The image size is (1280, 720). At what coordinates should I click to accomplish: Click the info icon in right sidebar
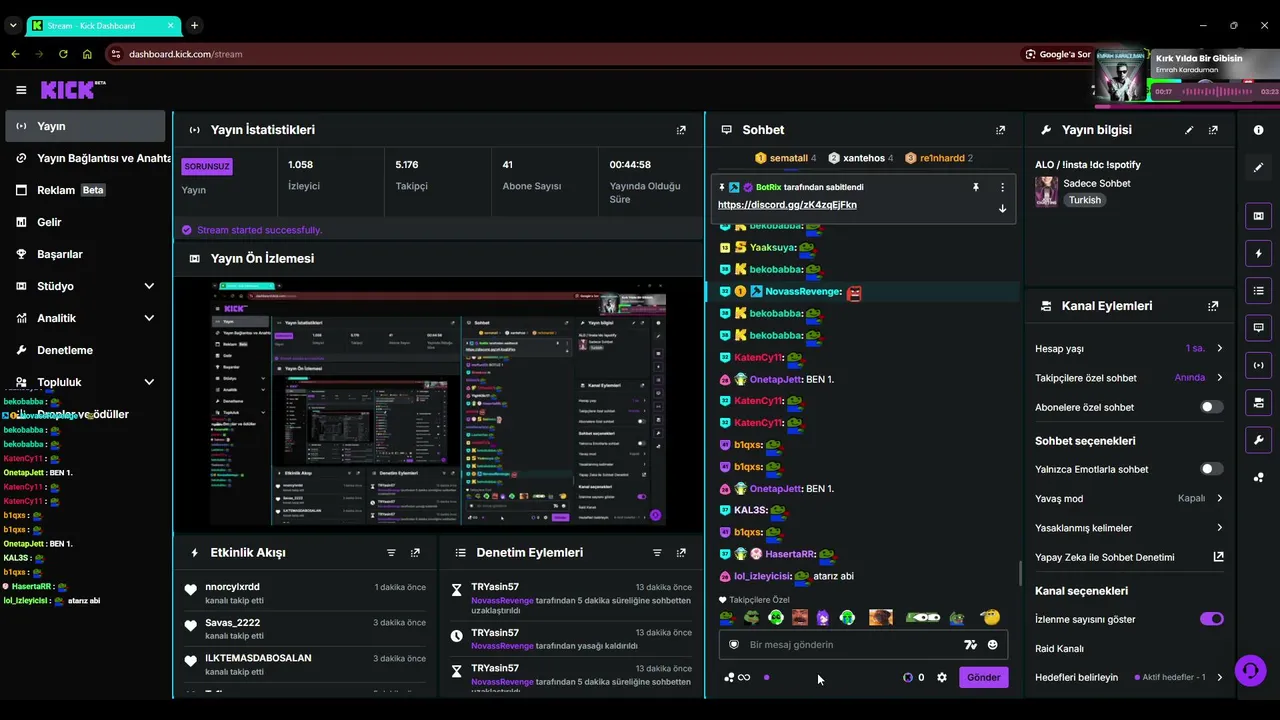(1258, 130)
